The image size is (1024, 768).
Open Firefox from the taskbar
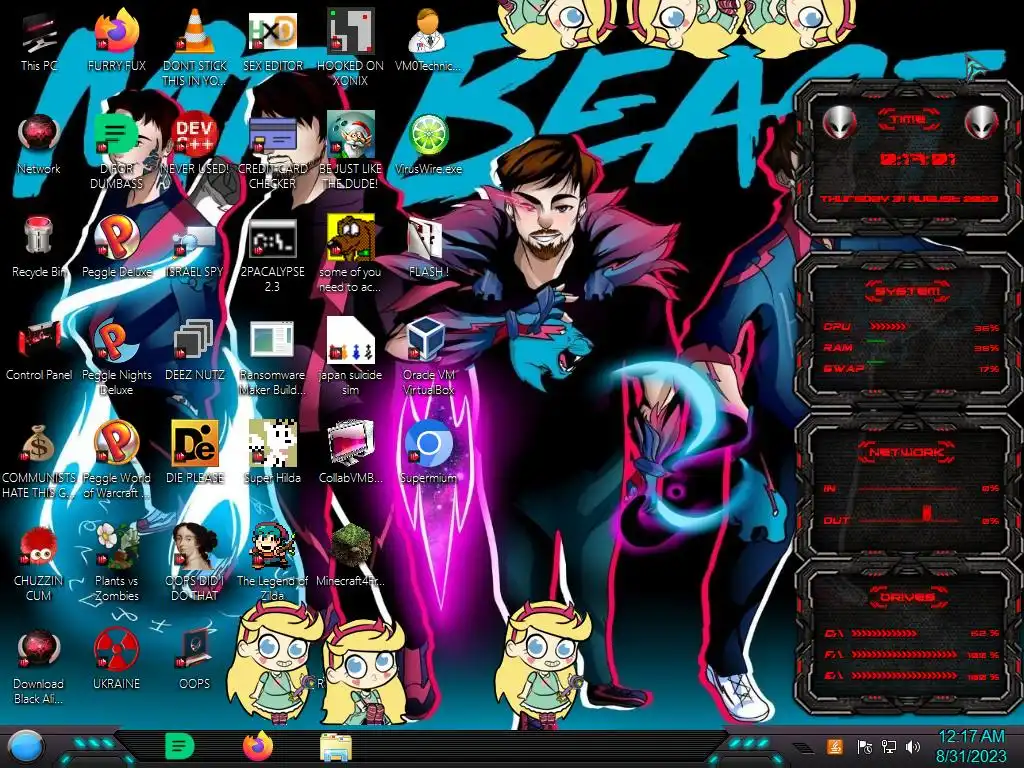click(258, 746)
